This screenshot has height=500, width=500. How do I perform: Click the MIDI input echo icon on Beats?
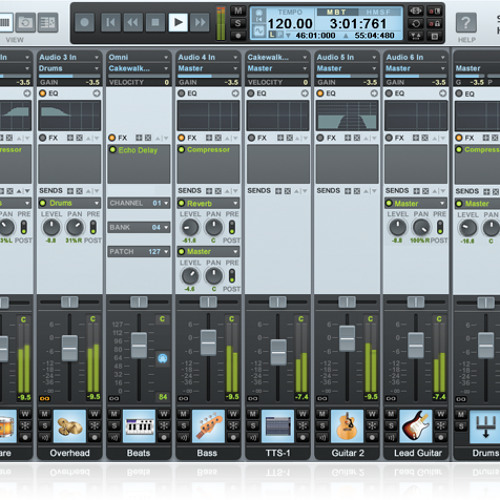pos(162,359)
